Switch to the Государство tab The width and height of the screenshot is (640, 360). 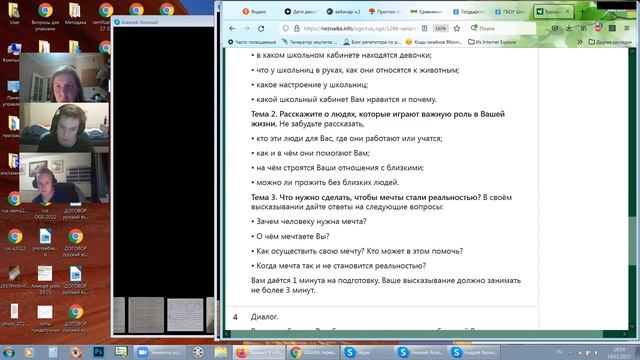[x=468, y=12]
